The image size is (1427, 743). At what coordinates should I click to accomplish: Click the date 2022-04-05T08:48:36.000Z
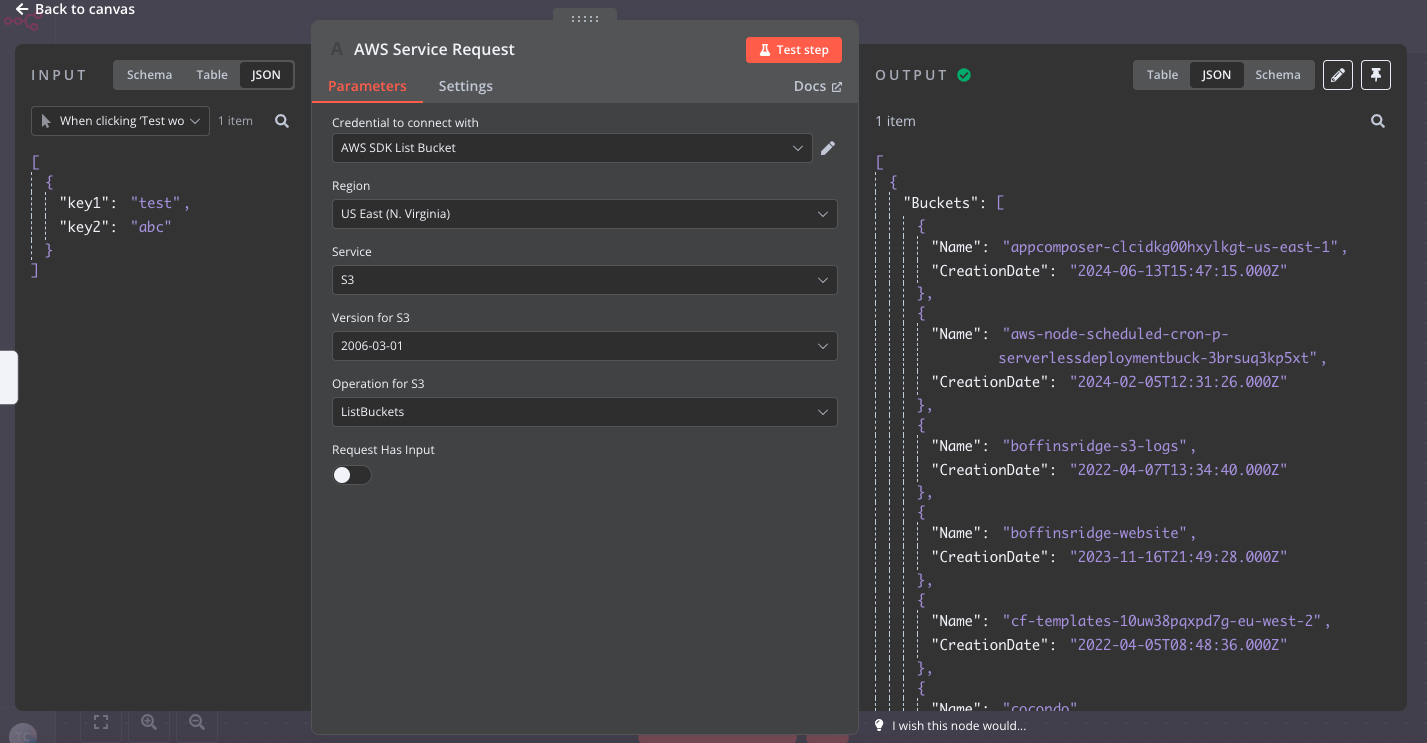(x=1178, y=645)
